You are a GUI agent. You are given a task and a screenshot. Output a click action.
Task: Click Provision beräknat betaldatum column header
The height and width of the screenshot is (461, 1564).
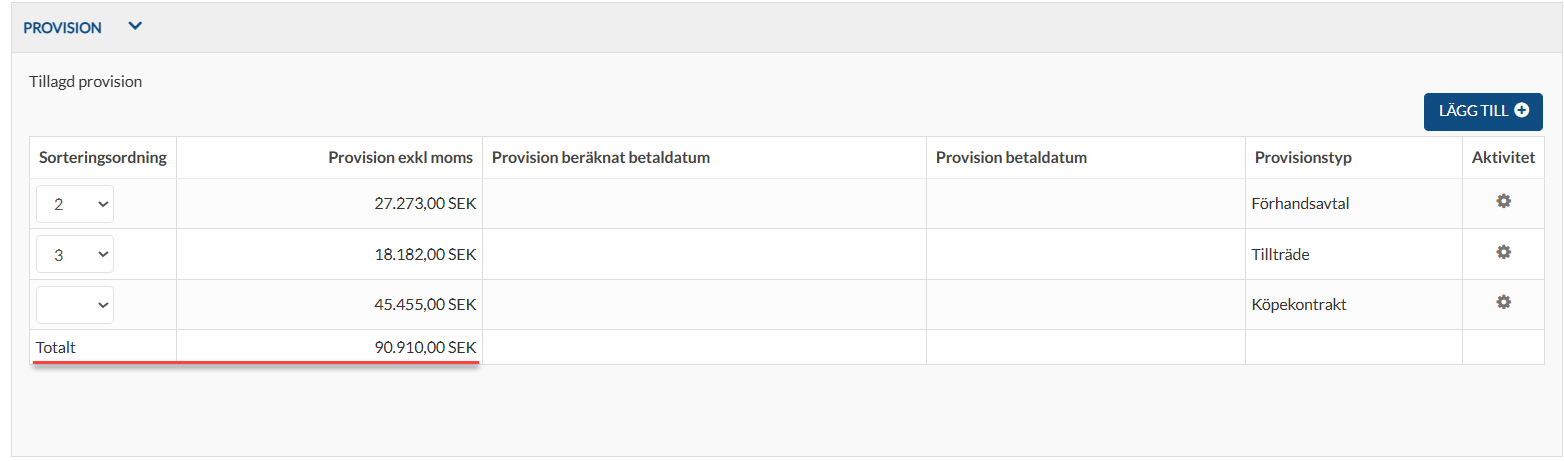point(601,158)
